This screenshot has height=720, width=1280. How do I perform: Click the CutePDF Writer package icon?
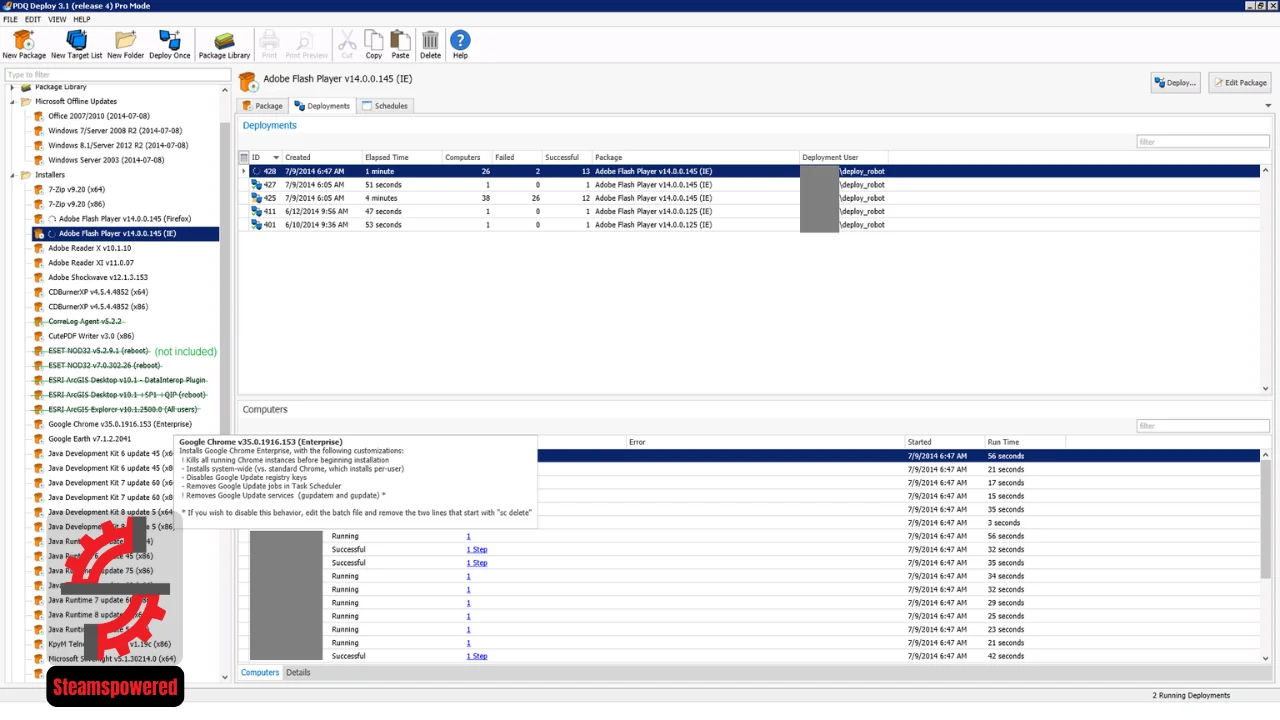tap(39, 336)
